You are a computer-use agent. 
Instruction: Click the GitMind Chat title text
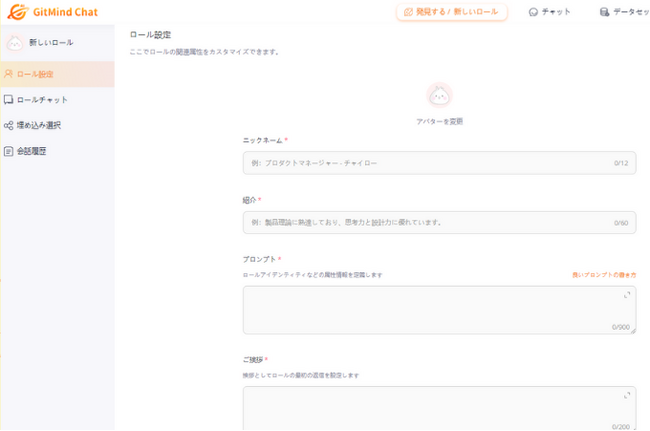point(65,12)
